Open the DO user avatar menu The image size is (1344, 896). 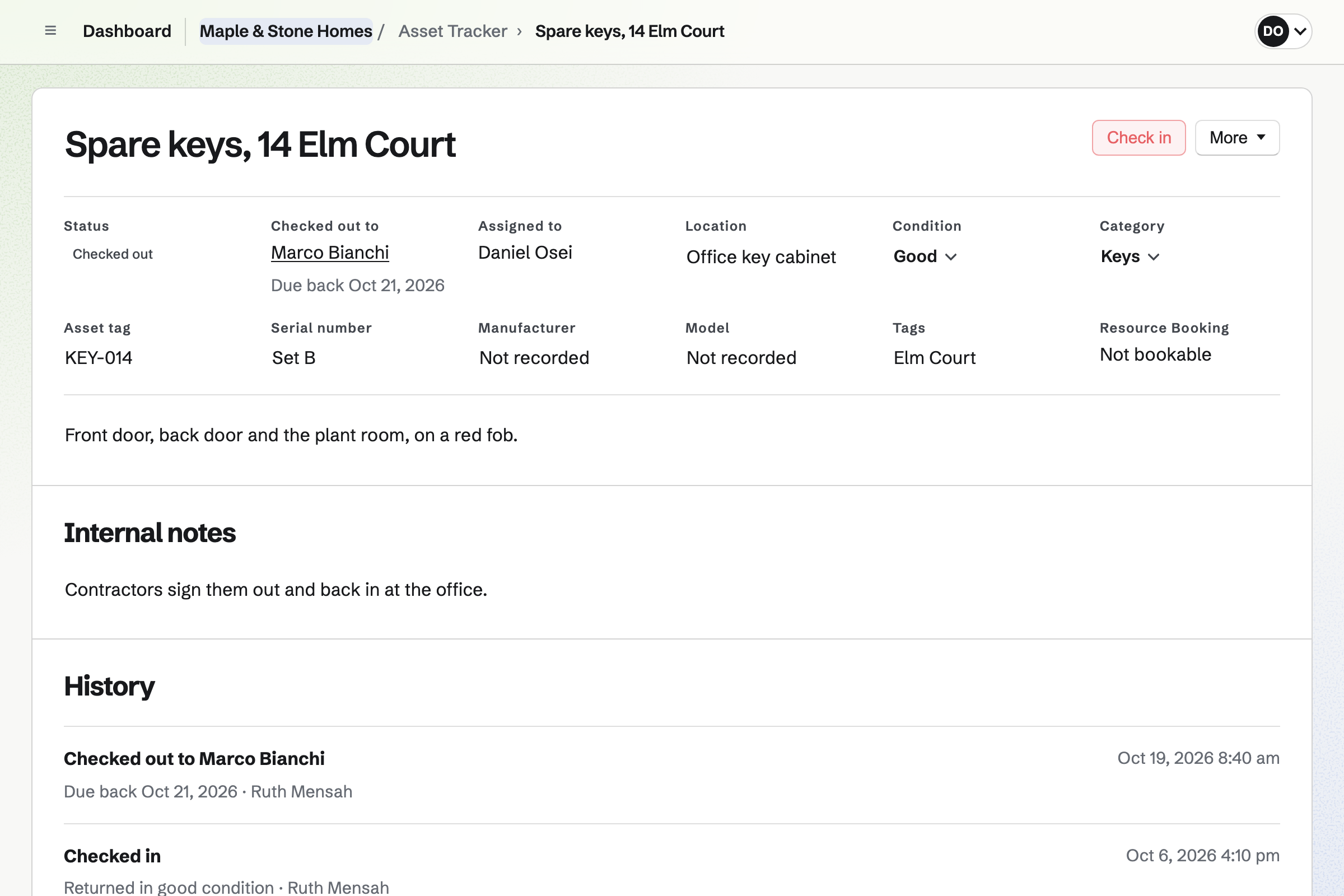click(x=1283, y=31)
